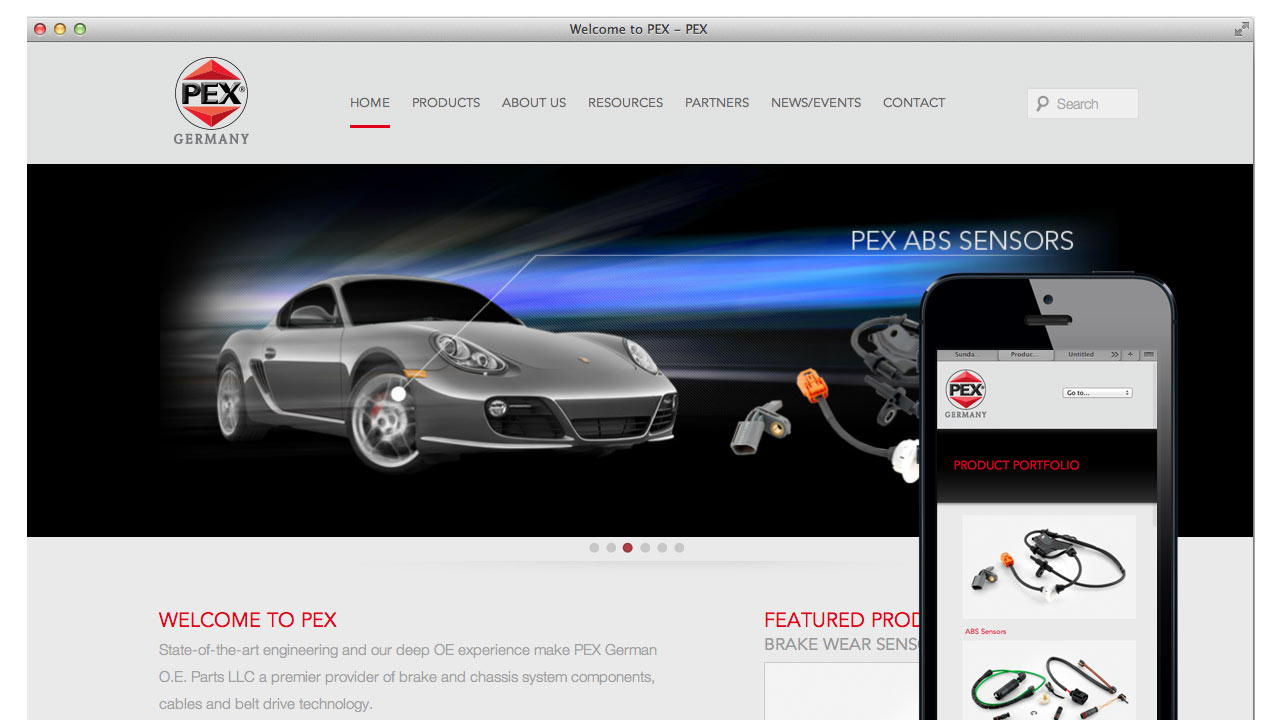This screenshot has width=1280, height=720.
Task: Click the white hotspot dot on car wheel
Action: pyautogui.click(x=398, y=394)
